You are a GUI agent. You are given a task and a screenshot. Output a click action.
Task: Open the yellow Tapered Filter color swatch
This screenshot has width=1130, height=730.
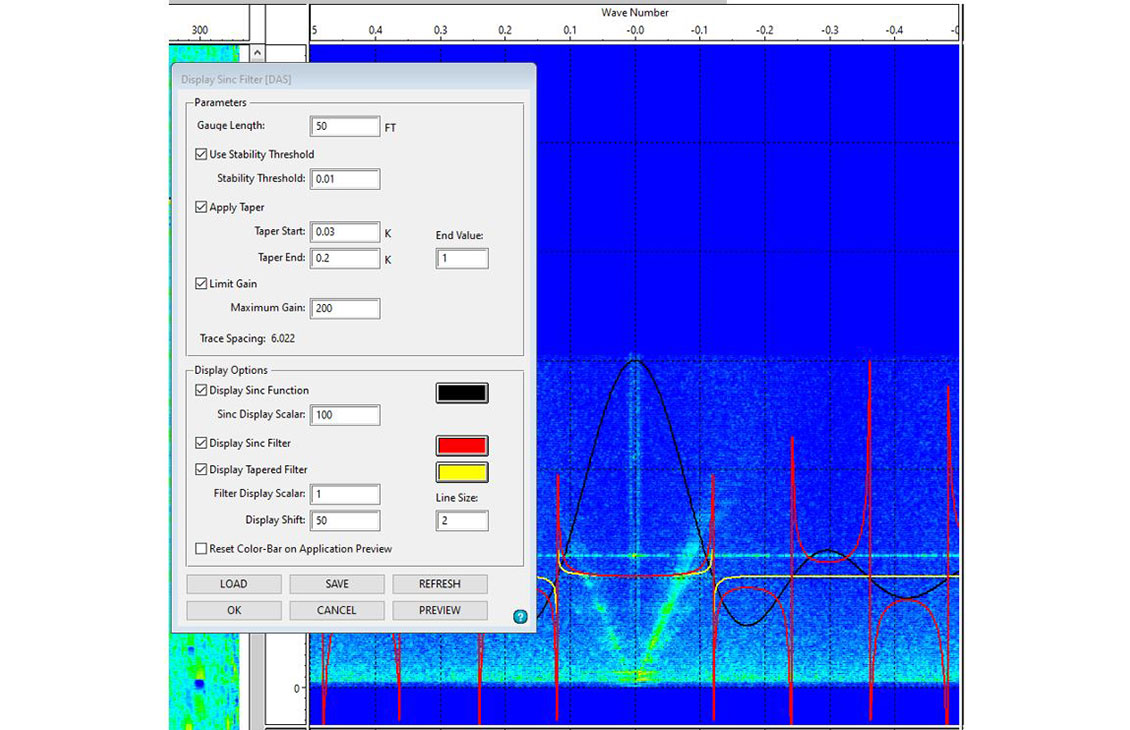click(462, 472)
